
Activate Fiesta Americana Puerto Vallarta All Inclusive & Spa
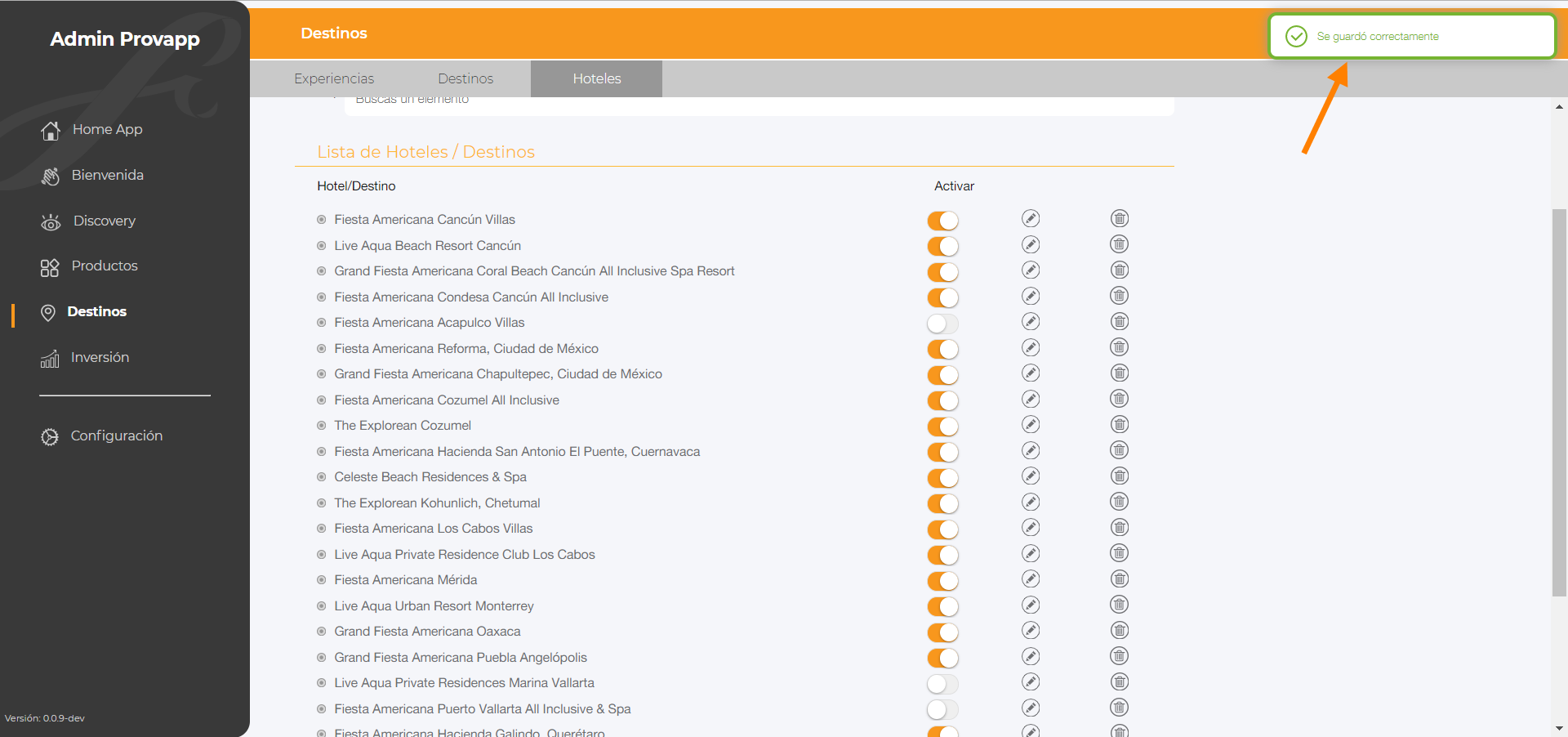942,709
